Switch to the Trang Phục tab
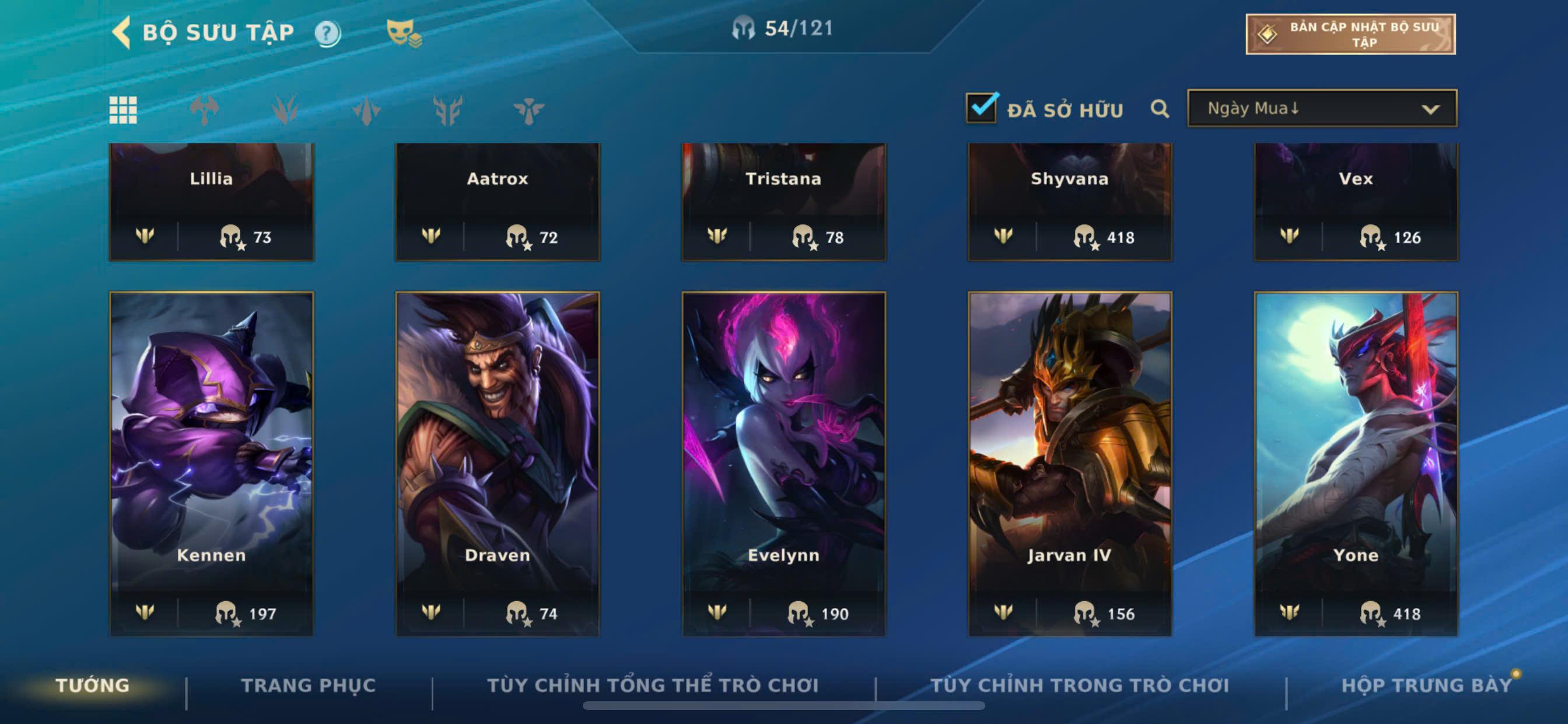1568x724 pixels. click(309, 685)
